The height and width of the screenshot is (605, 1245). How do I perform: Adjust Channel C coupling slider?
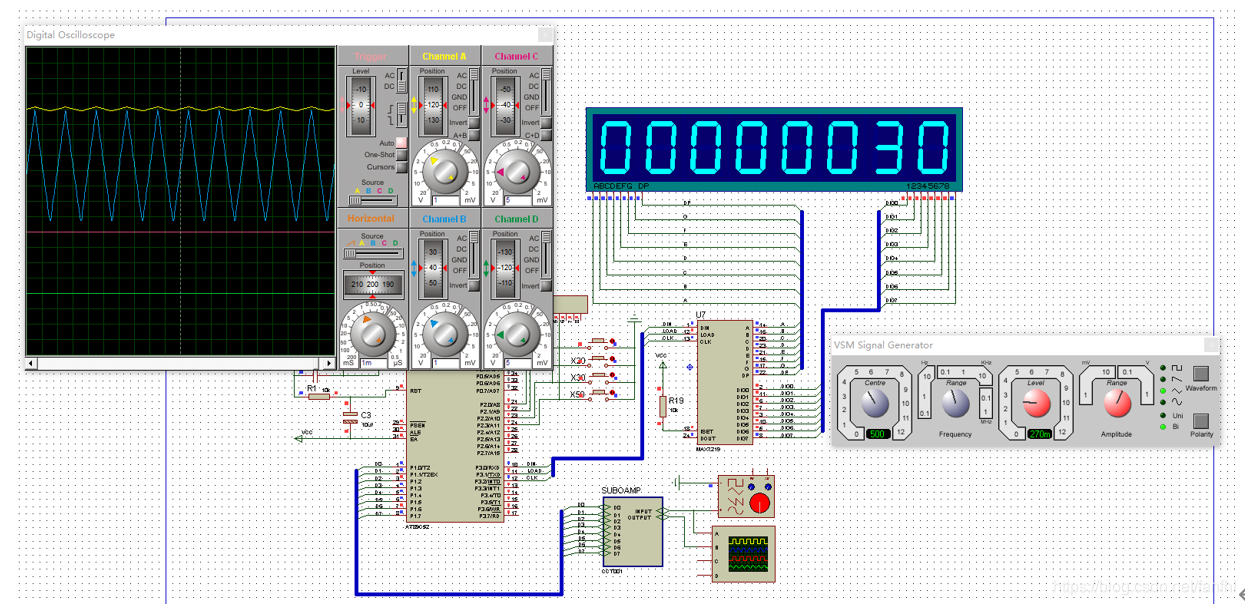point(546,92)
